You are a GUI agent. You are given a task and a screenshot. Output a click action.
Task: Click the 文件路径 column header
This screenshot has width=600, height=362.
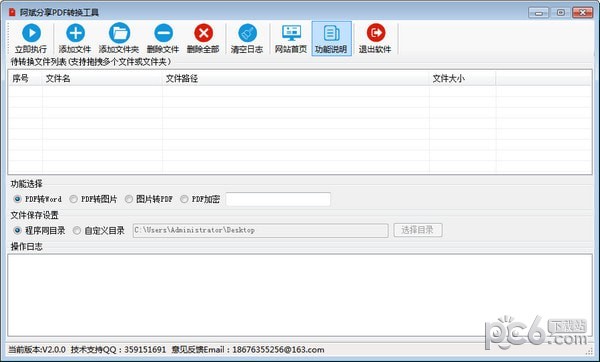296,78
